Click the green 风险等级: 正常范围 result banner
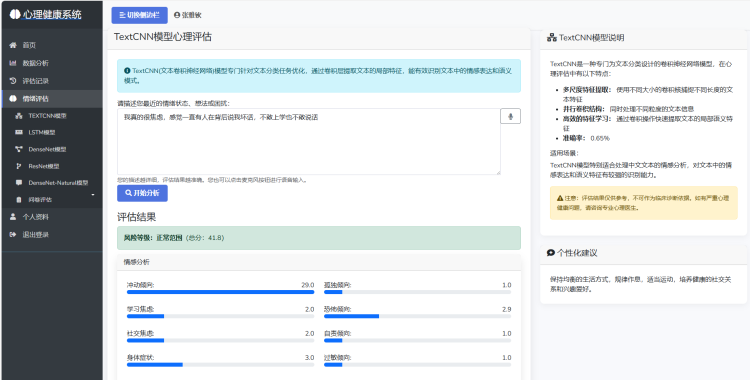Viewport: 750px width, 380px height. (319, 238)
